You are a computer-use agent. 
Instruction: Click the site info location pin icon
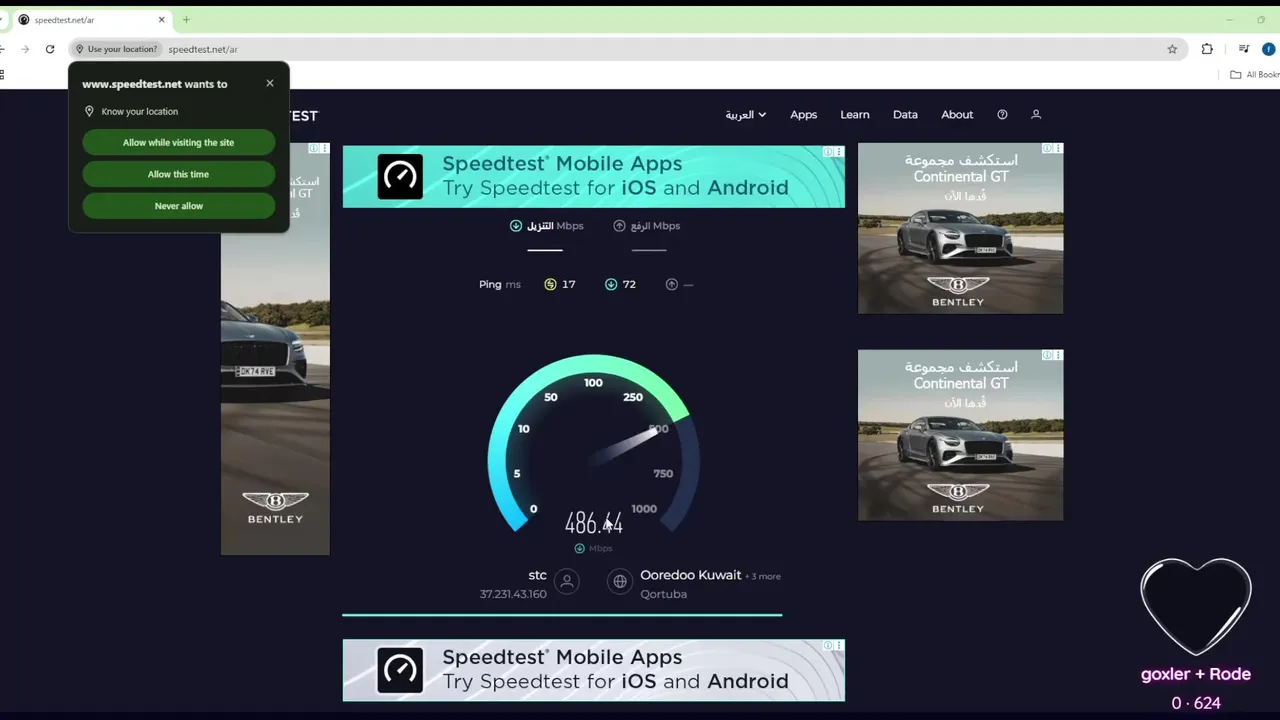coord(80,49)
